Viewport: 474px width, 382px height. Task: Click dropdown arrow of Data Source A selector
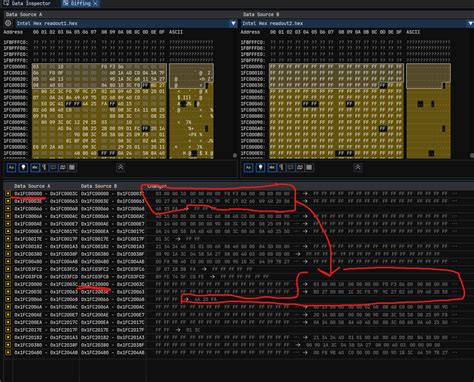tap(233, 23)
